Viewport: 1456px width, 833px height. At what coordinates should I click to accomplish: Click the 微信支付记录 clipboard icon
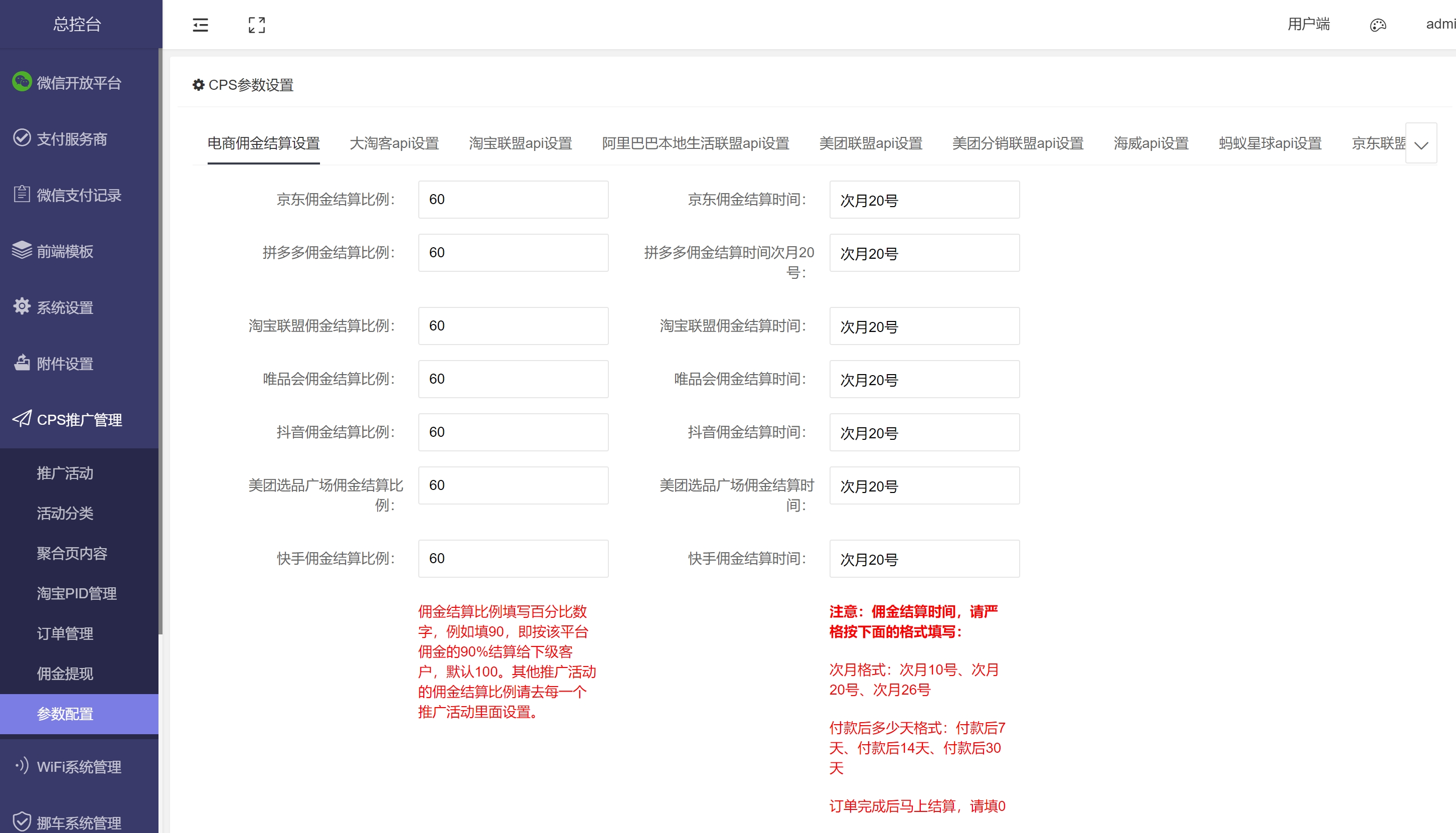pyautogui.click(x=22, y=194)
